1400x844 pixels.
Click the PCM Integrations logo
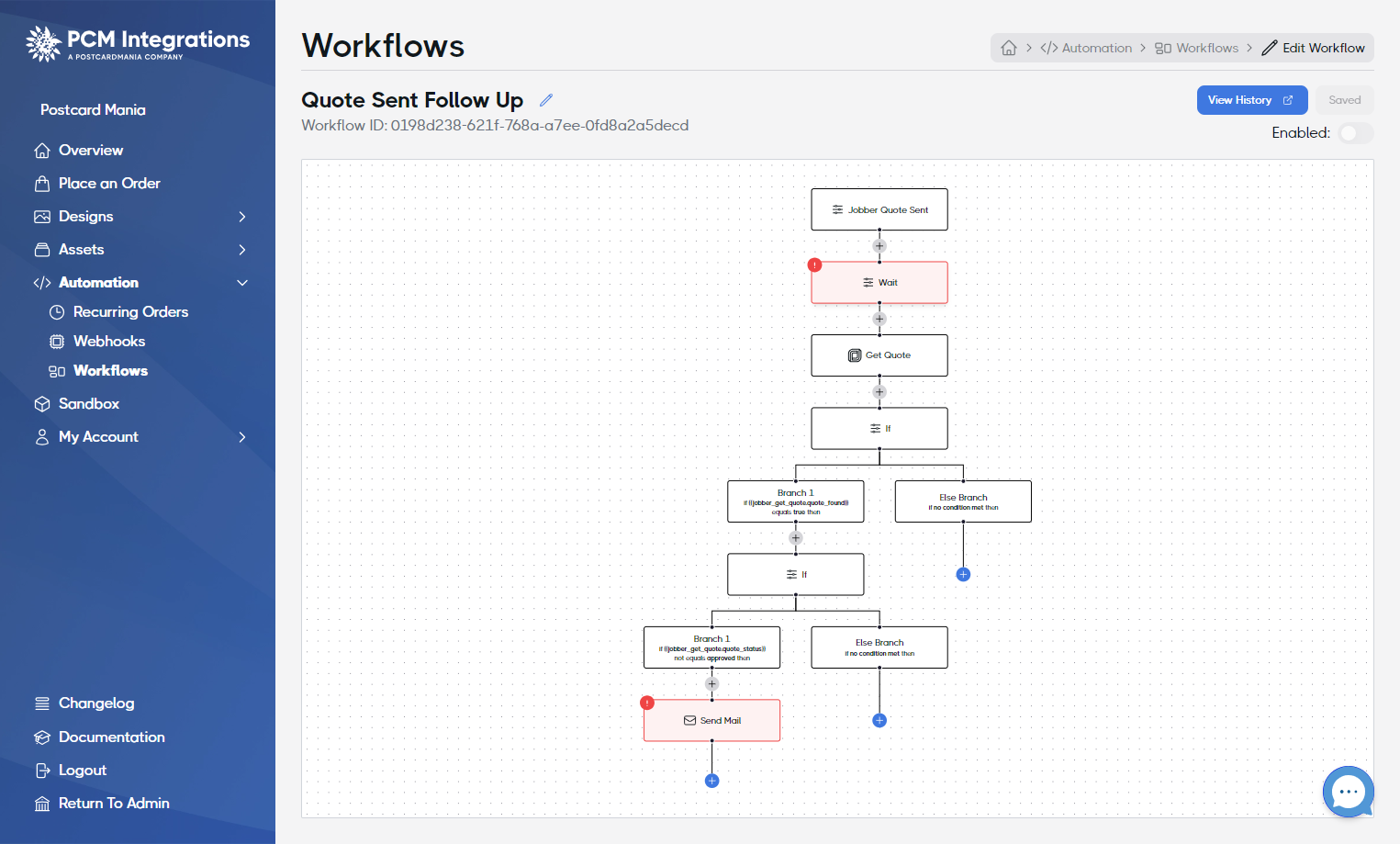coord(138,43)
